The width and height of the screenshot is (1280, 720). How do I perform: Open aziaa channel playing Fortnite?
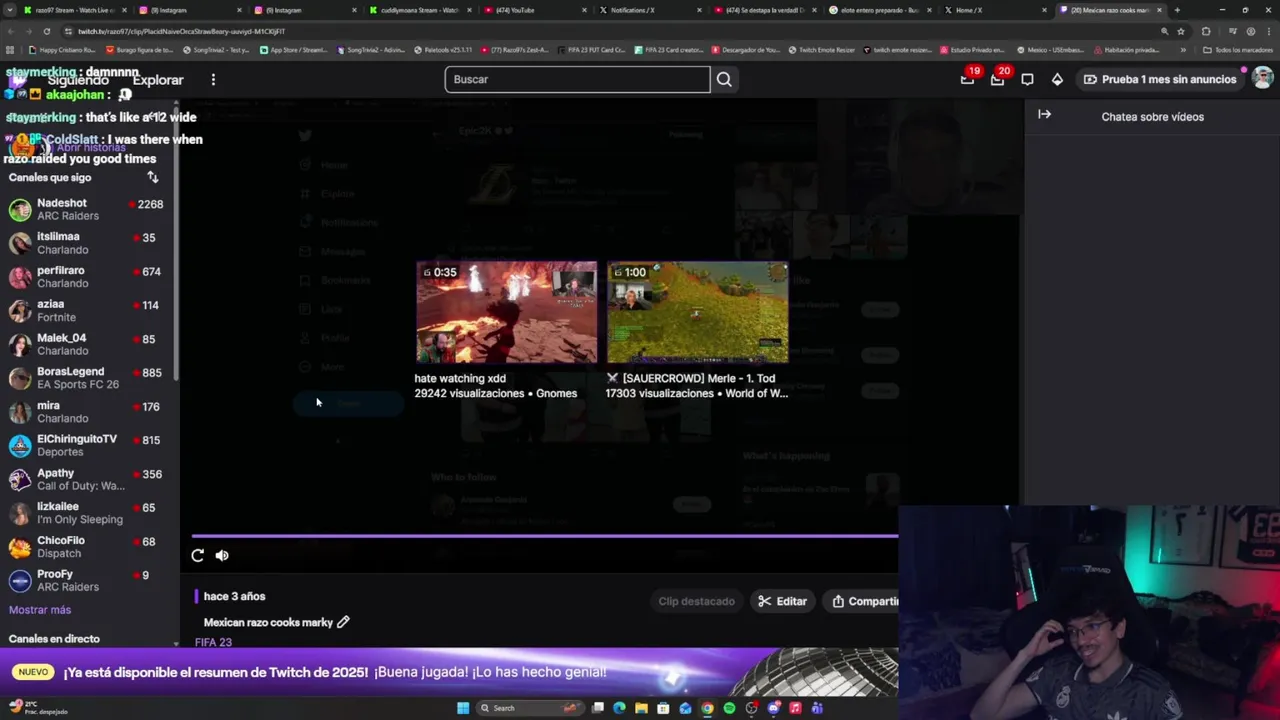pos(87,310)
